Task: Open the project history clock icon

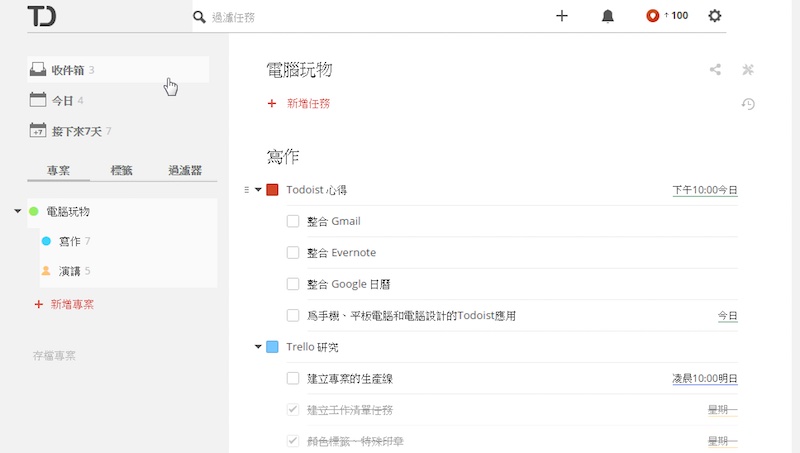Action: [x=748, y=104]
